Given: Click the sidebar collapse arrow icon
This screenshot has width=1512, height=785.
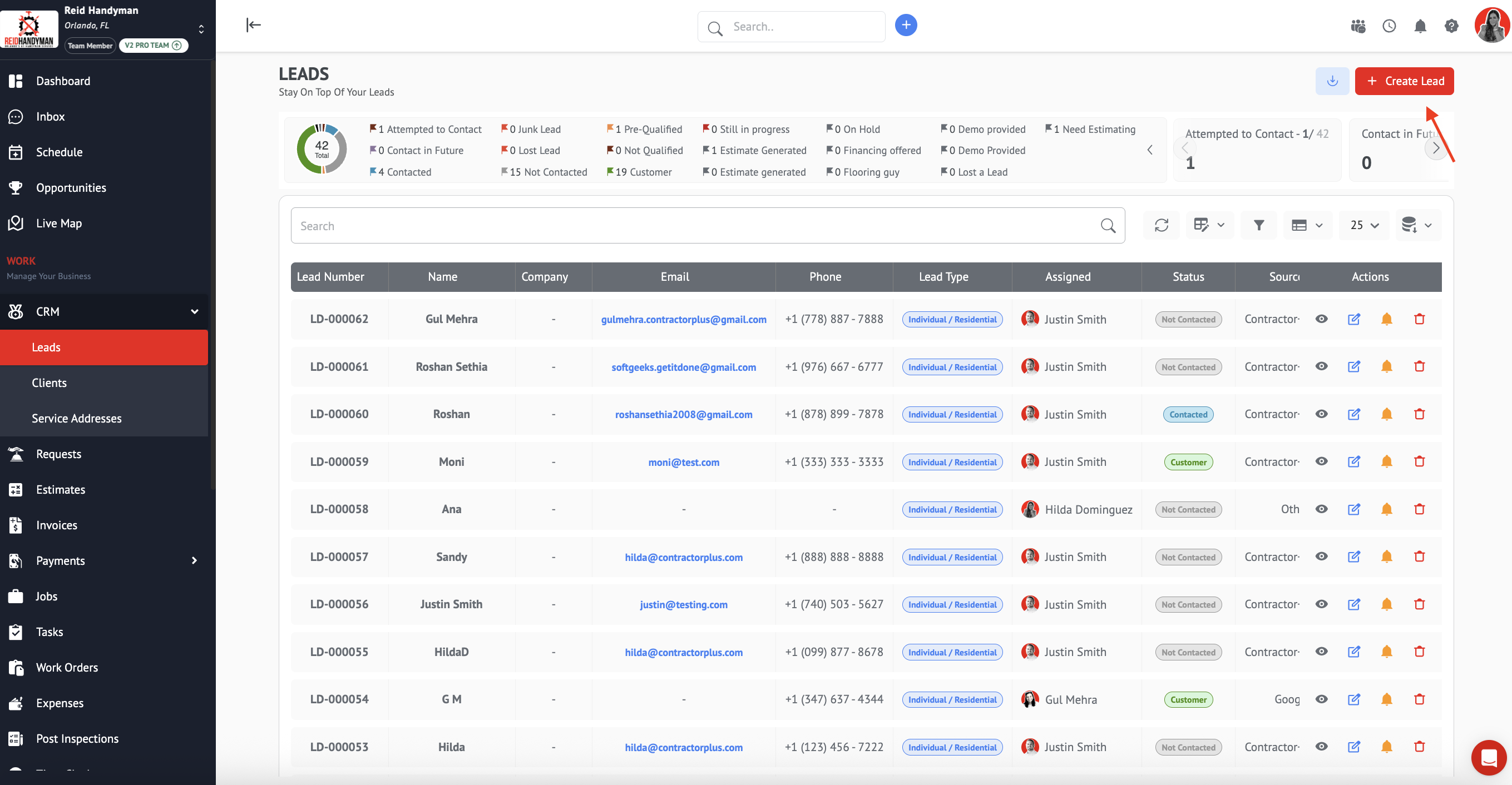Looking at the screenshot, I should 253,24.
